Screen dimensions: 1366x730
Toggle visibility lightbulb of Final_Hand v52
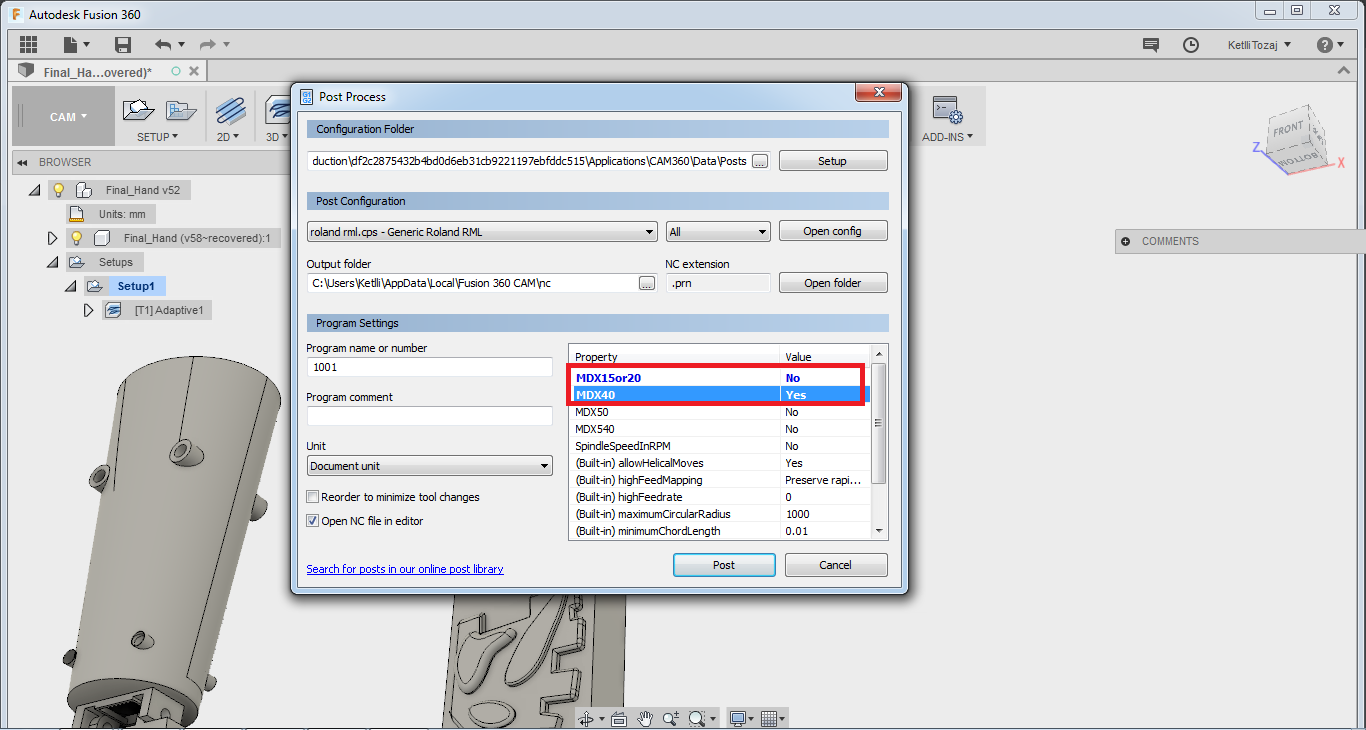58,190
